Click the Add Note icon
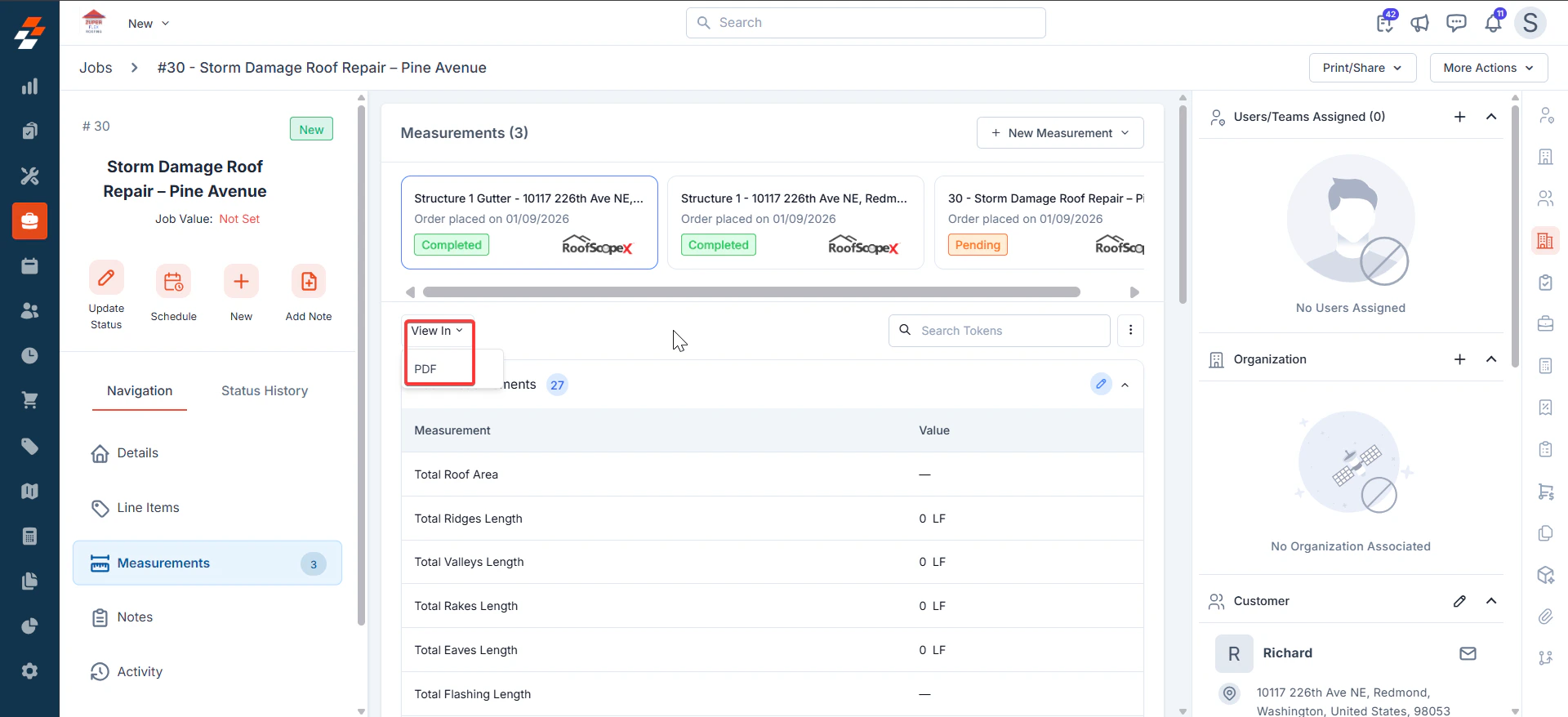Image resolution: width=1568 pixels, height=717 pixels. click(x=309, y=282)
